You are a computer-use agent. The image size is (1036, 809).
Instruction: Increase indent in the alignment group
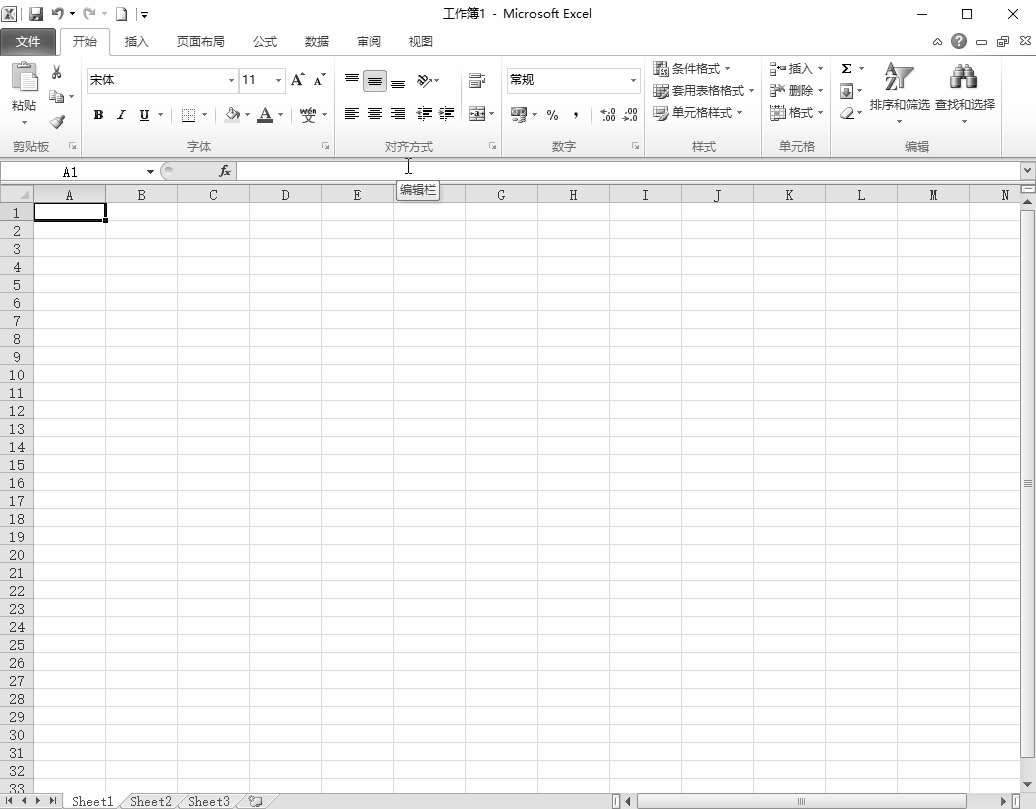point(447,114)
